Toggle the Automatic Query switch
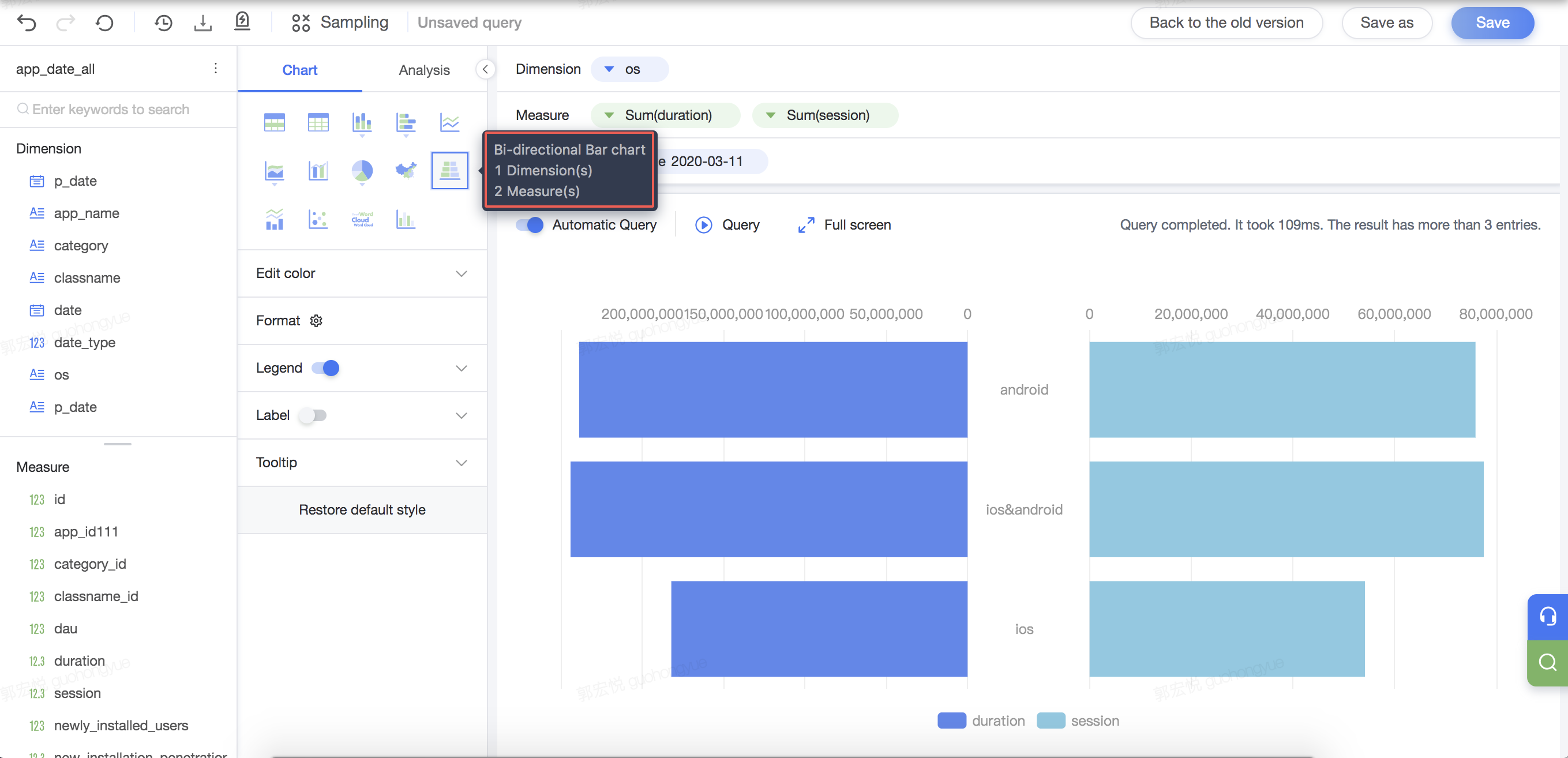1568x758 pixels. 530,224
